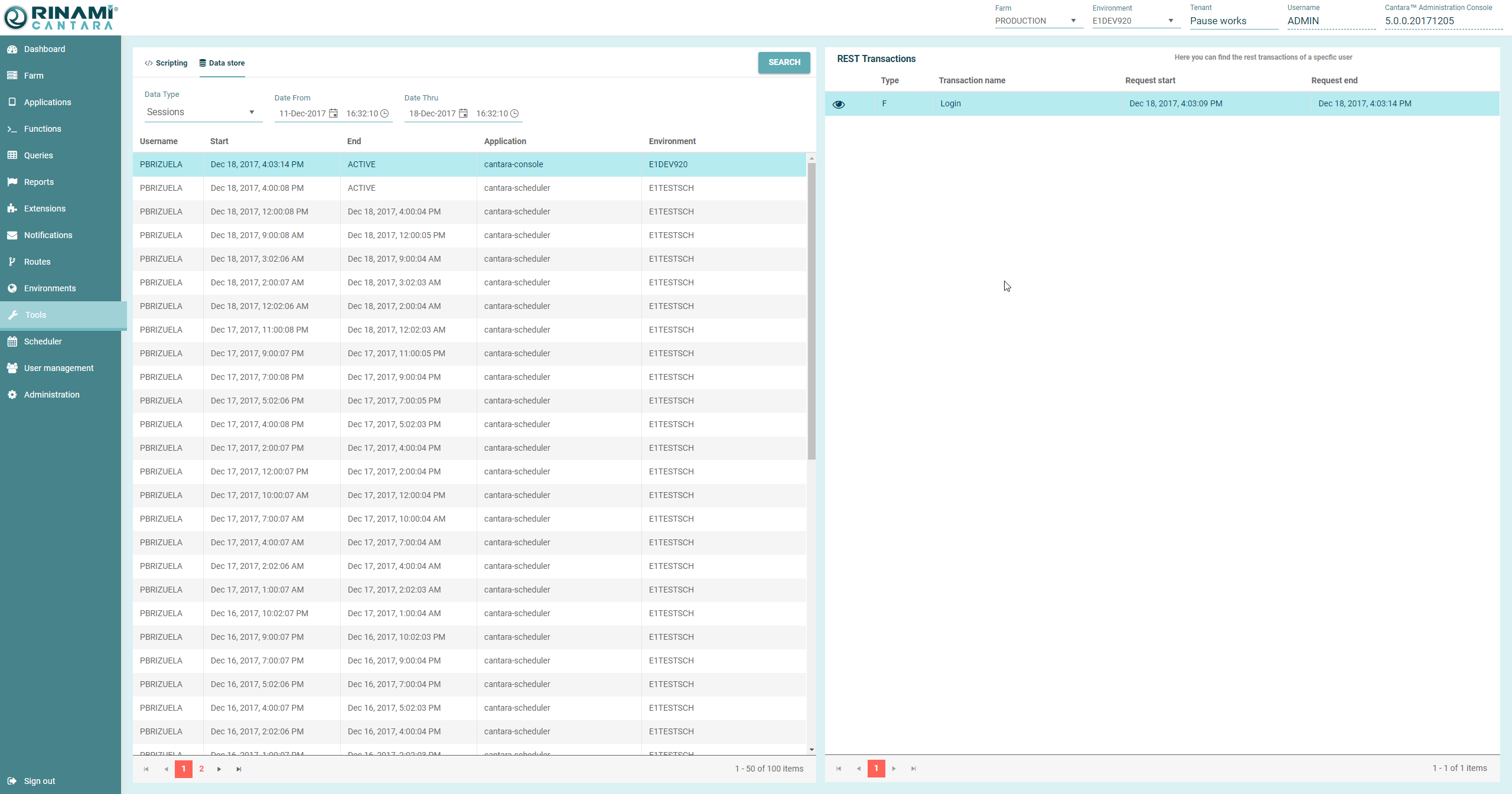Switch to the Scripting tab
The width and height of the screenshot is (1512, 794).
166,63
